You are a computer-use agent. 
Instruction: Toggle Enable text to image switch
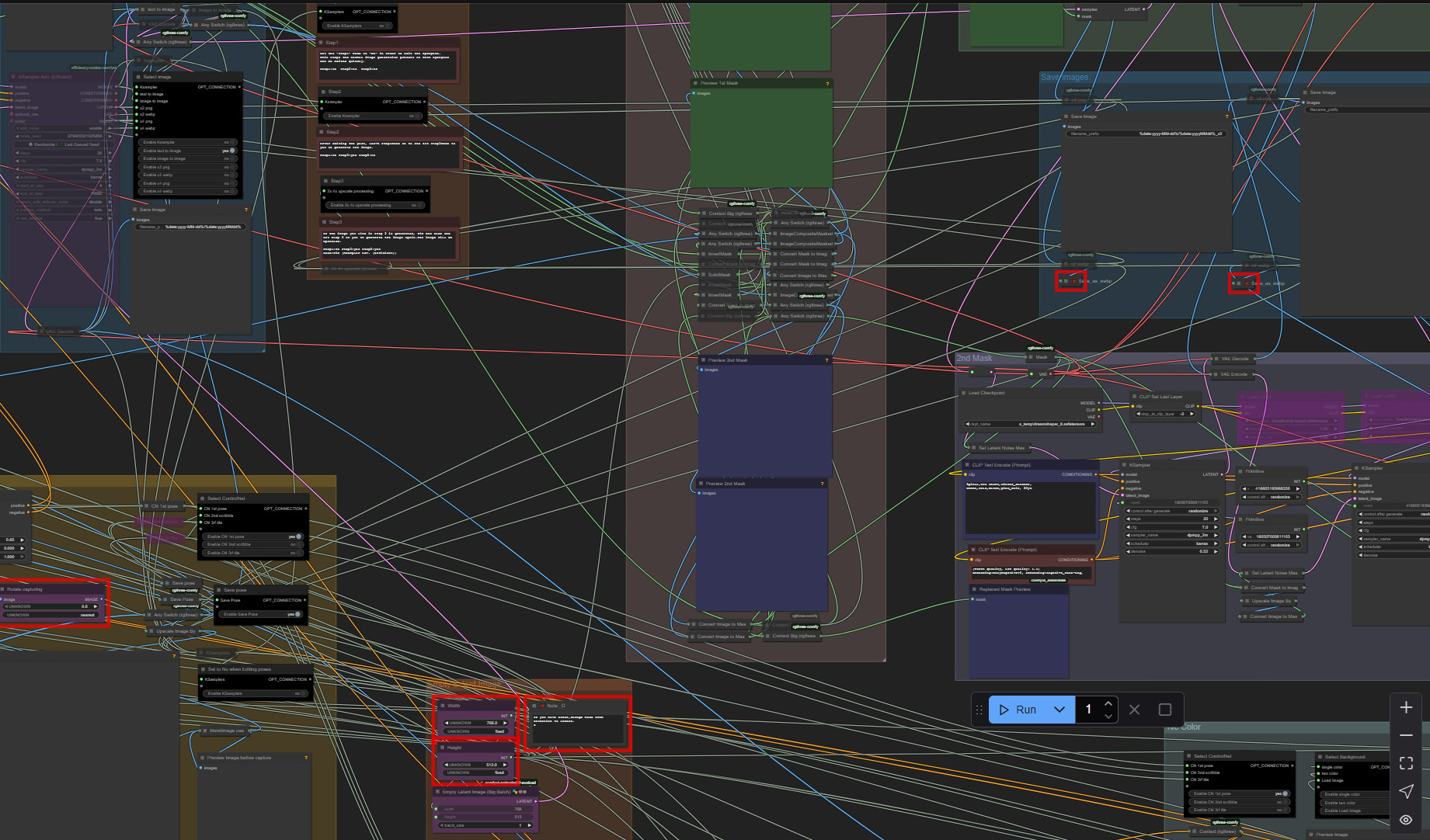pos(188,151)
